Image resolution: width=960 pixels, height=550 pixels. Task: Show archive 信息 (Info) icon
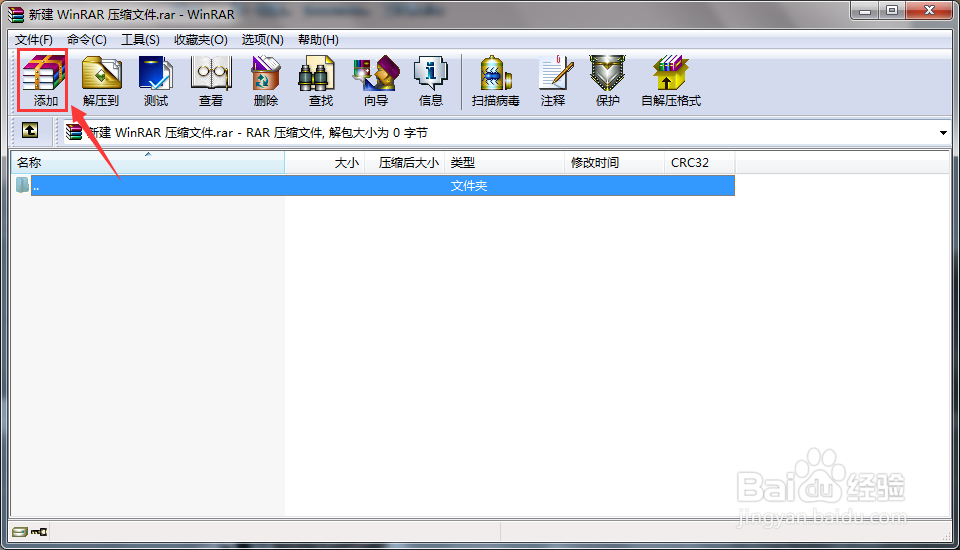(431, 80)
